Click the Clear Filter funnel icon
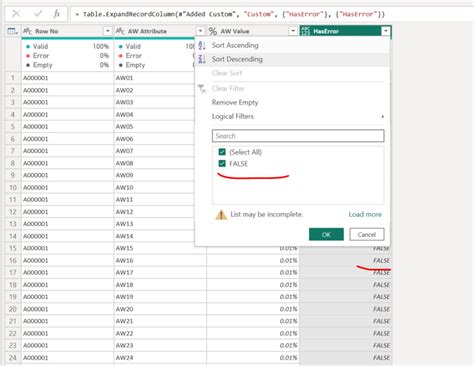 coord(202,89)
